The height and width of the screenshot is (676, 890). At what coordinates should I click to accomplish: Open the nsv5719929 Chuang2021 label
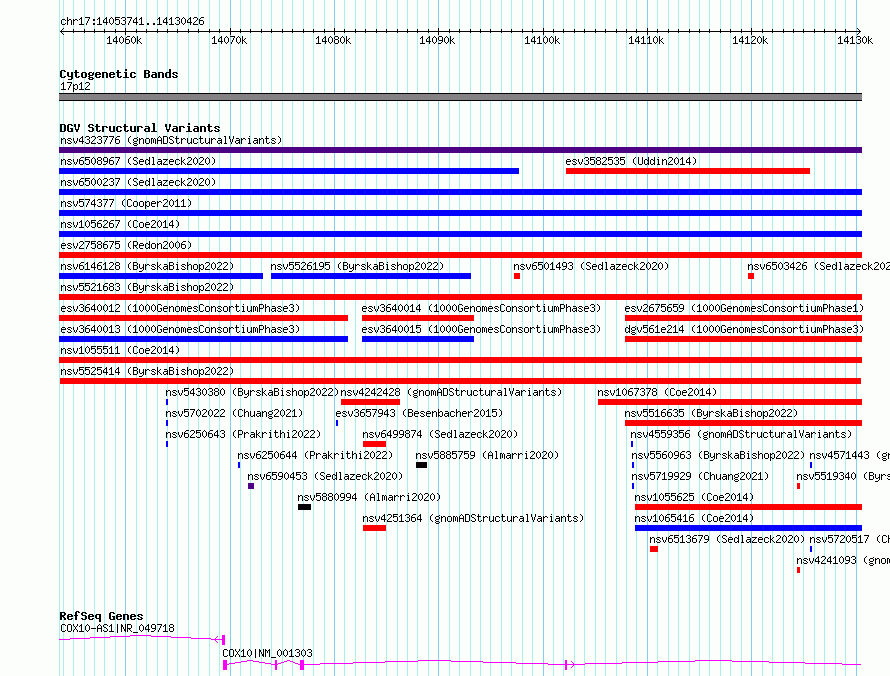pos(700,476)
